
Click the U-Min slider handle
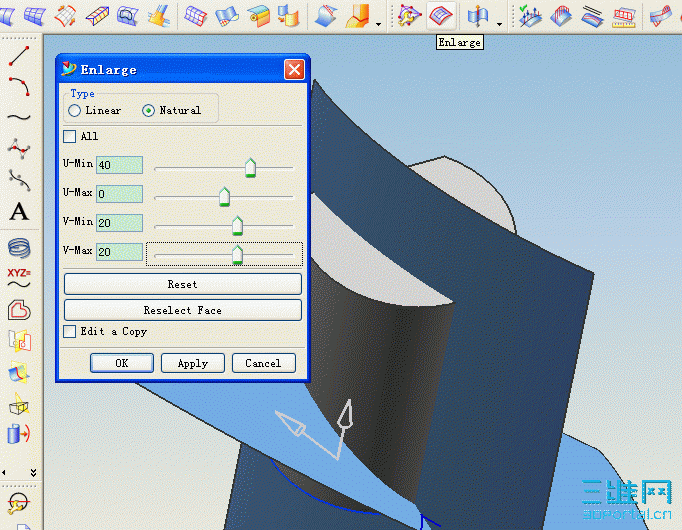[251, 168]
